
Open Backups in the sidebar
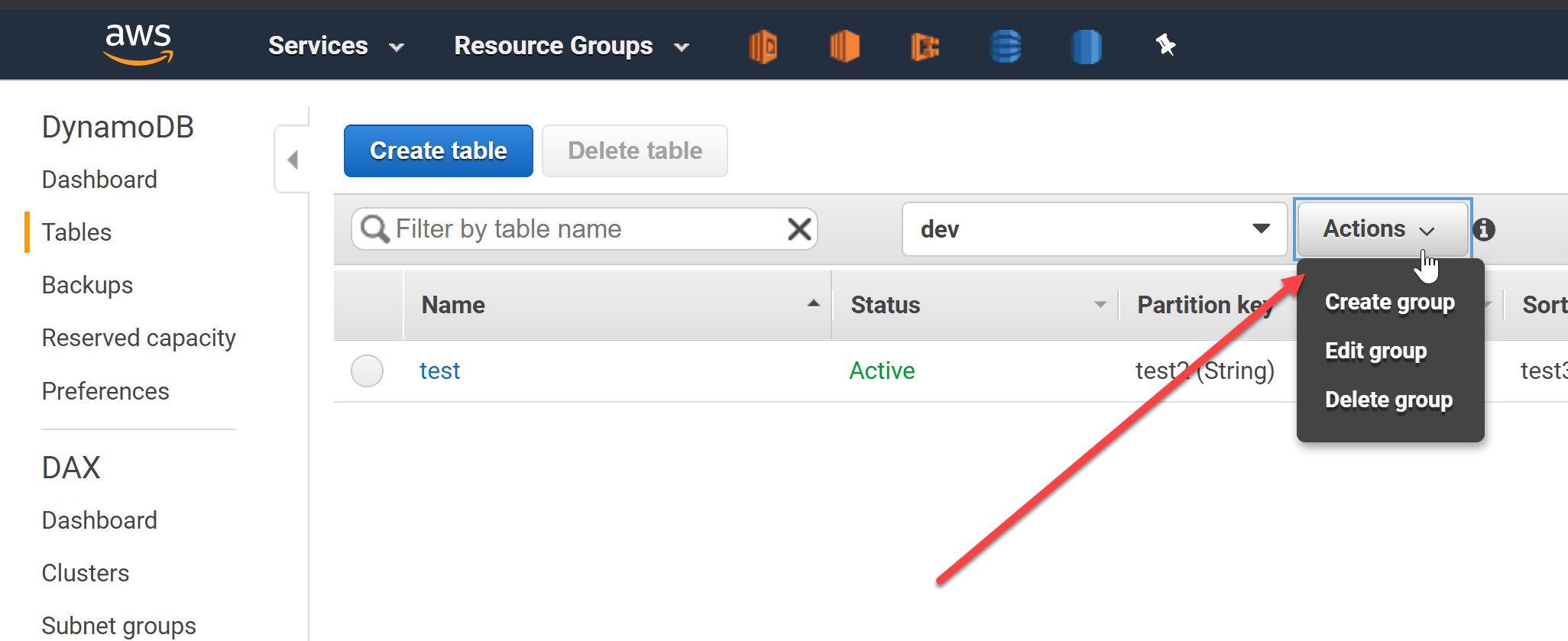(87, 285)
